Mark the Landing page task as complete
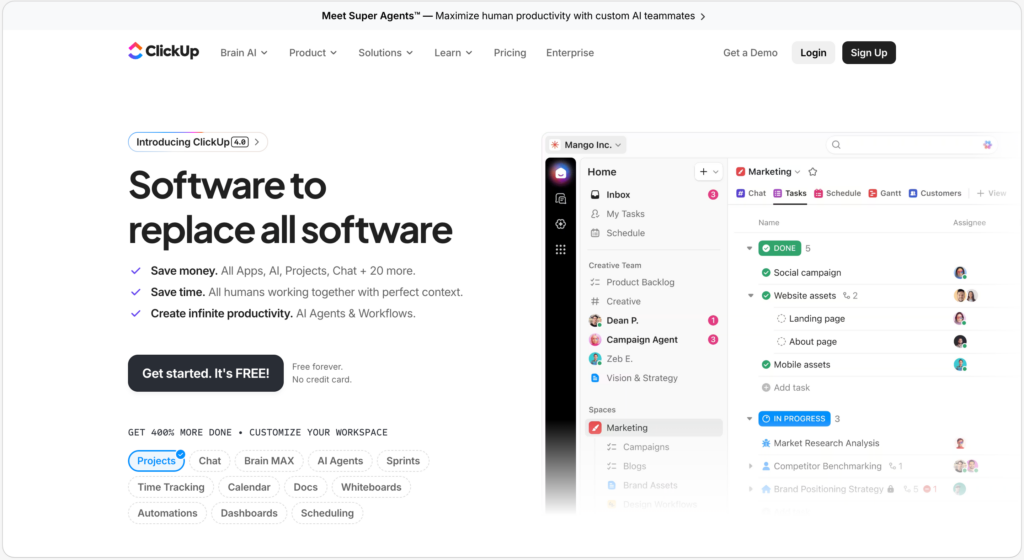1024x560 pixels. [x=781, y=319]
